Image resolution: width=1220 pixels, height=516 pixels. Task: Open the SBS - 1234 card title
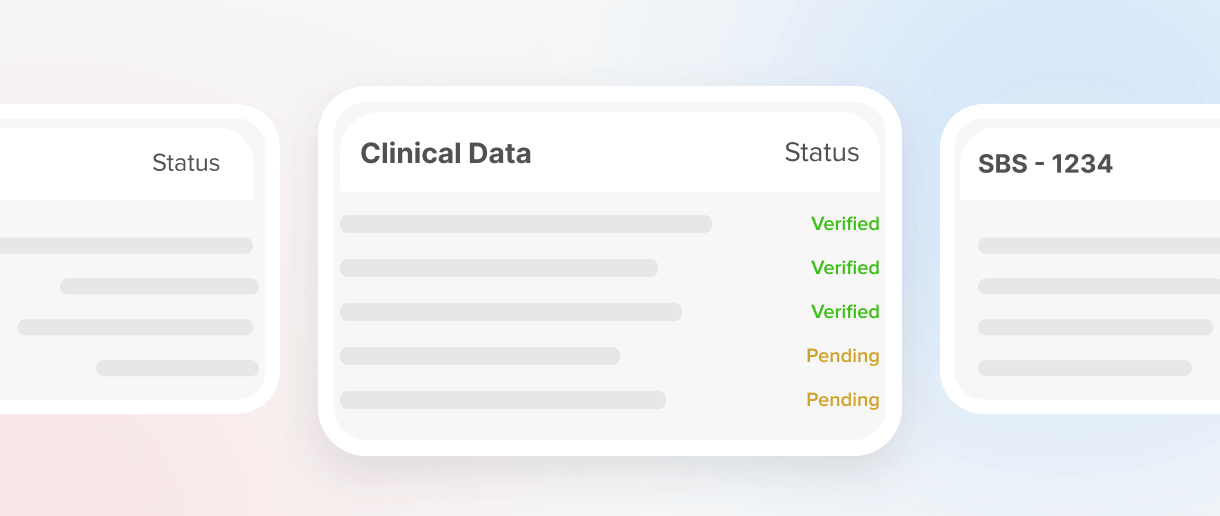pos(1045,165)
